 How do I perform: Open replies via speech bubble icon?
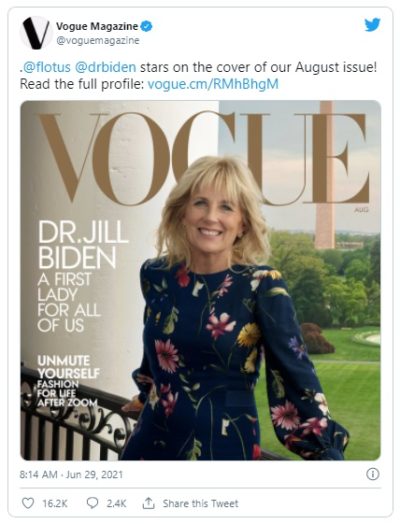pos(92,503)
